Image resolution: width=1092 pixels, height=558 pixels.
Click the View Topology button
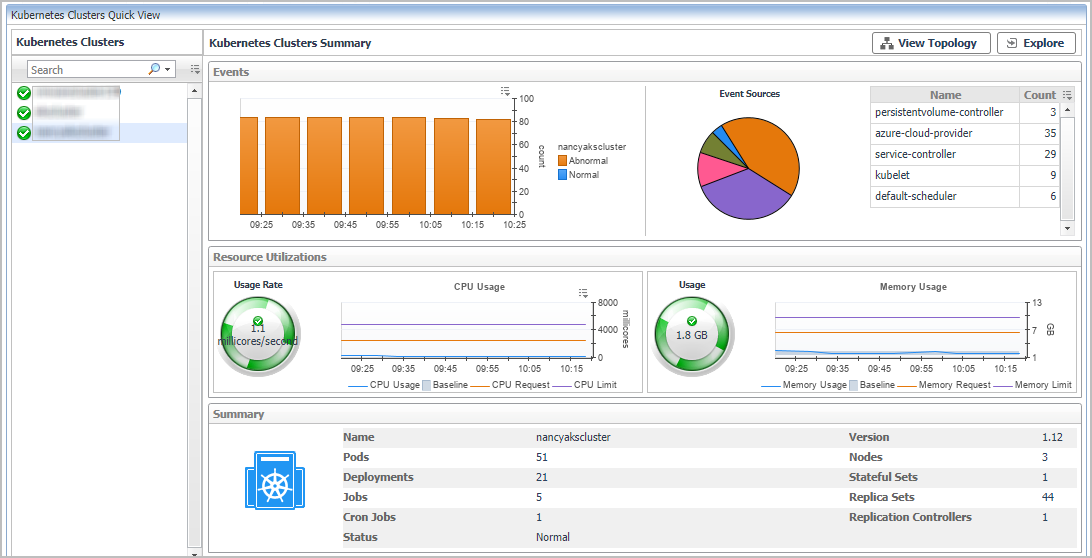(931, 43)
